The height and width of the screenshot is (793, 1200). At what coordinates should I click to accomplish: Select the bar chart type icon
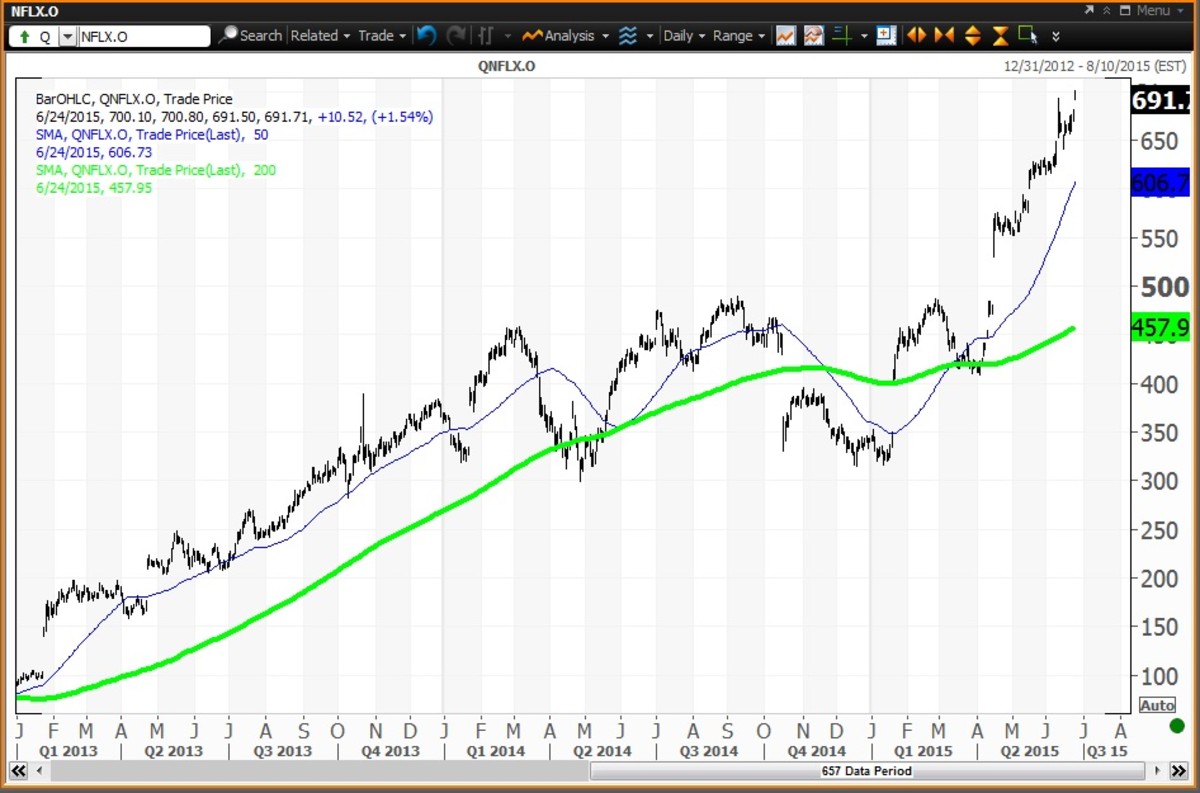click(486, 35)
